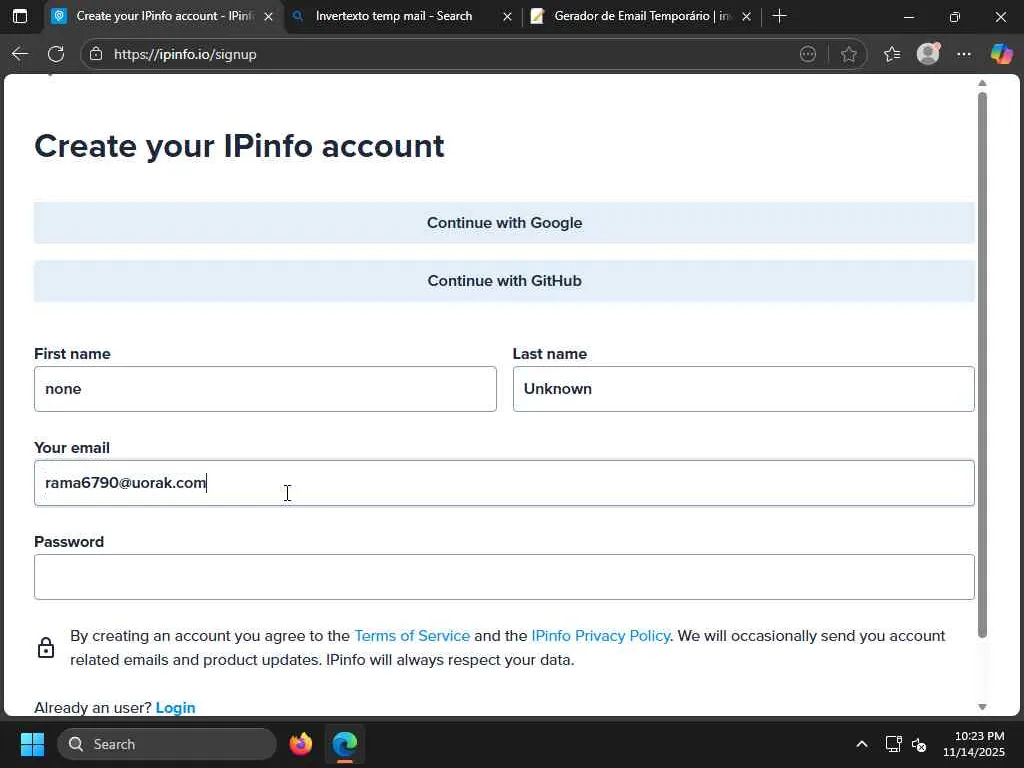Open a new browser tab
This screenshot has height=768, width=1024.
(779, 16)
